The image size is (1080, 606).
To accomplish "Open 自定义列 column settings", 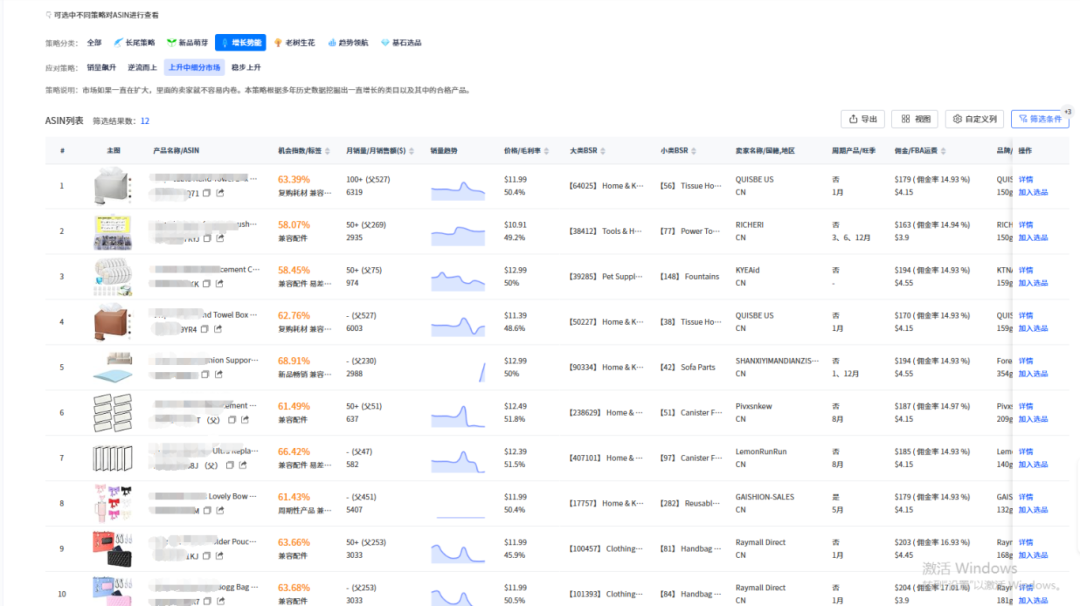I will tap(975, 119).
